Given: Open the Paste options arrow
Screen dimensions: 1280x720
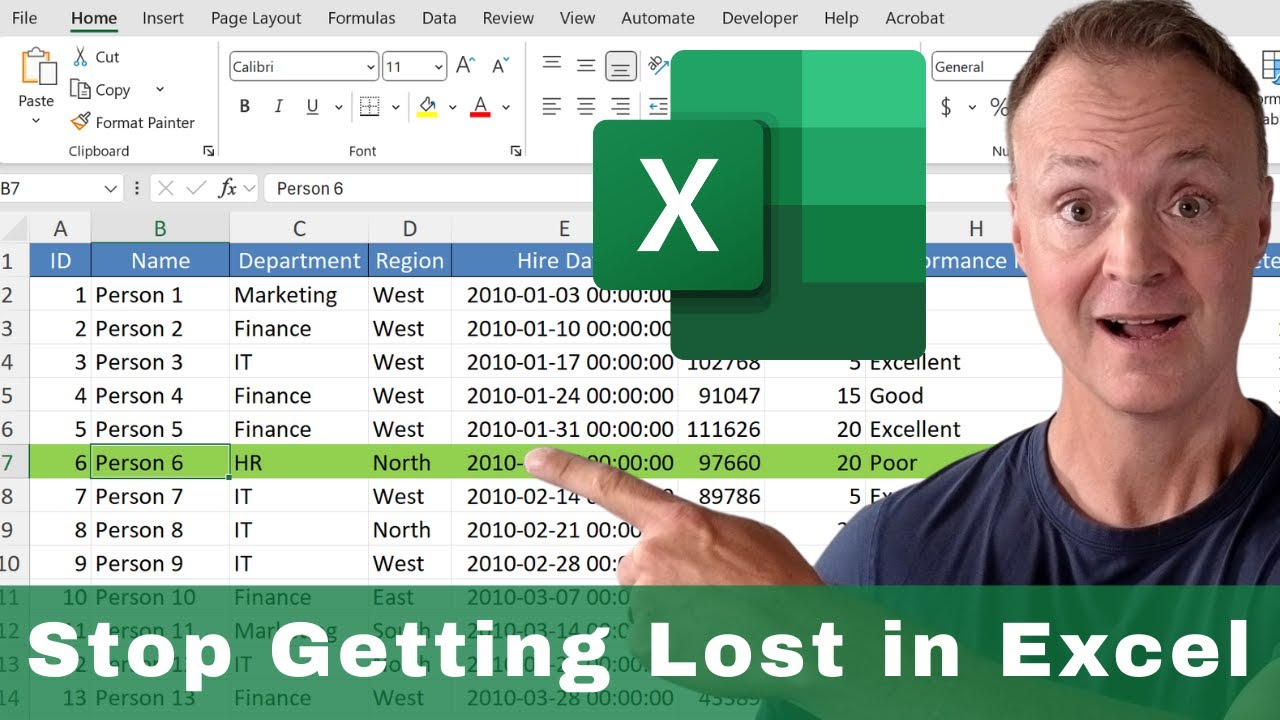Looking at the screenshot, I should tap(36, 121).
